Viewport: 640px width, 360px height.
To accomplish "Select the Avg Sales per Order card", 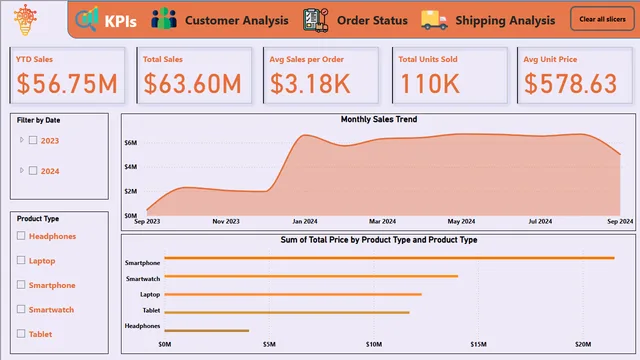I will [321, 75].
